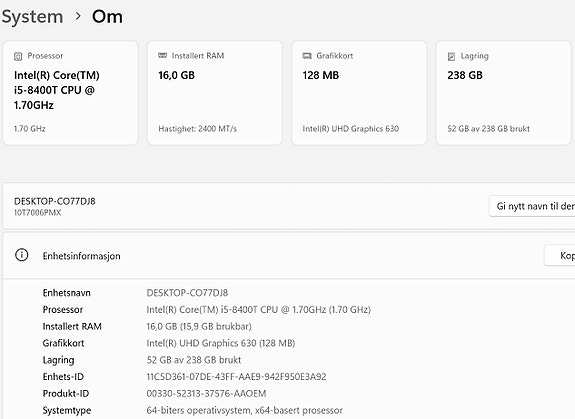Click the Om page title
Viewport: 575px width, 419px height.
tap(107, 17)
